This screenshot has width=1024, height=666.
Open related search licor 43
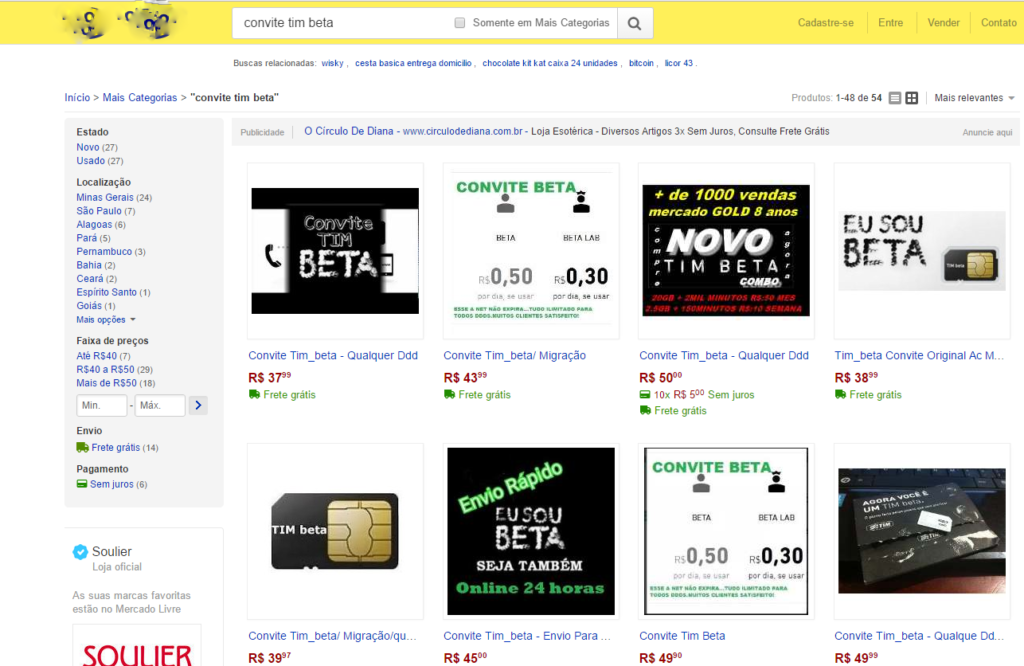click(x=679, y=63)
